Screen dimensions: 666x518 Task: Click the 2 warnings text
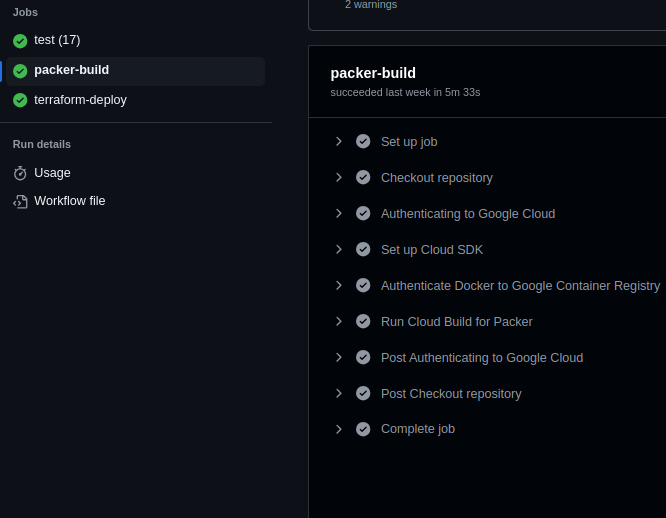[371, 5]
